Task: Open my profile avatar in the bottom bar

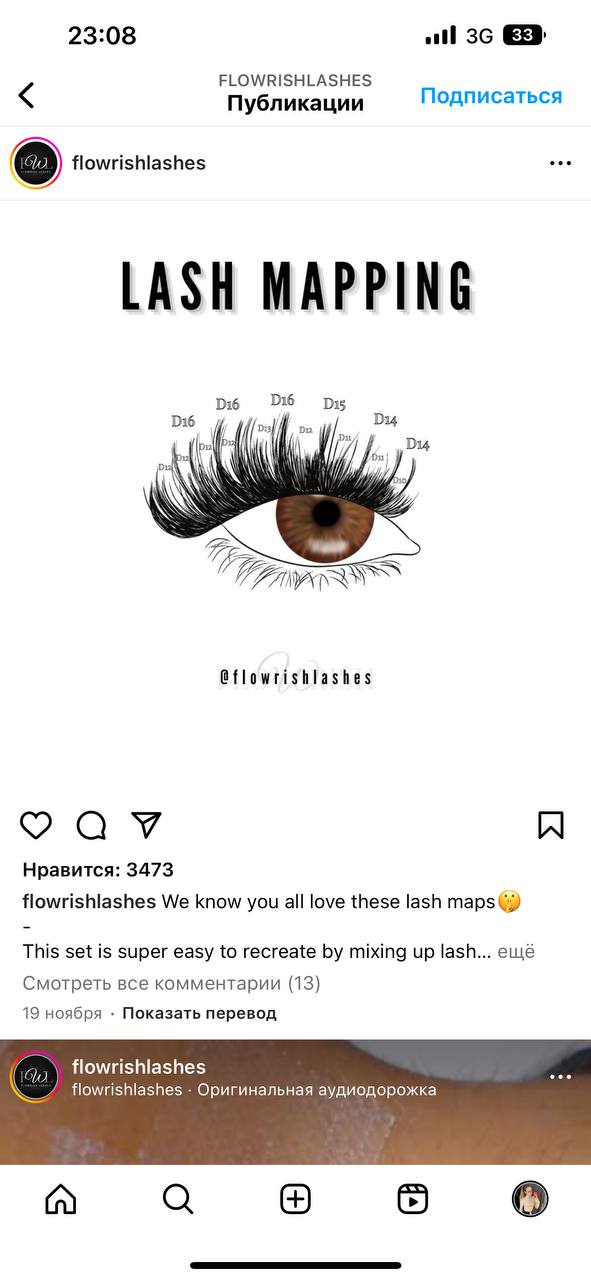Action: (530, 1198)
